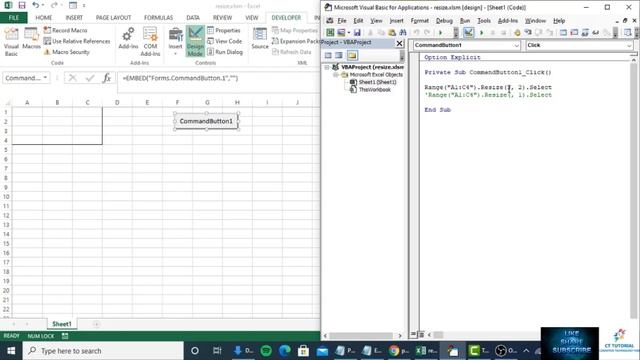Close the Project Explorer pane
This screenshot has height=360, width=640.
[399, 43]
